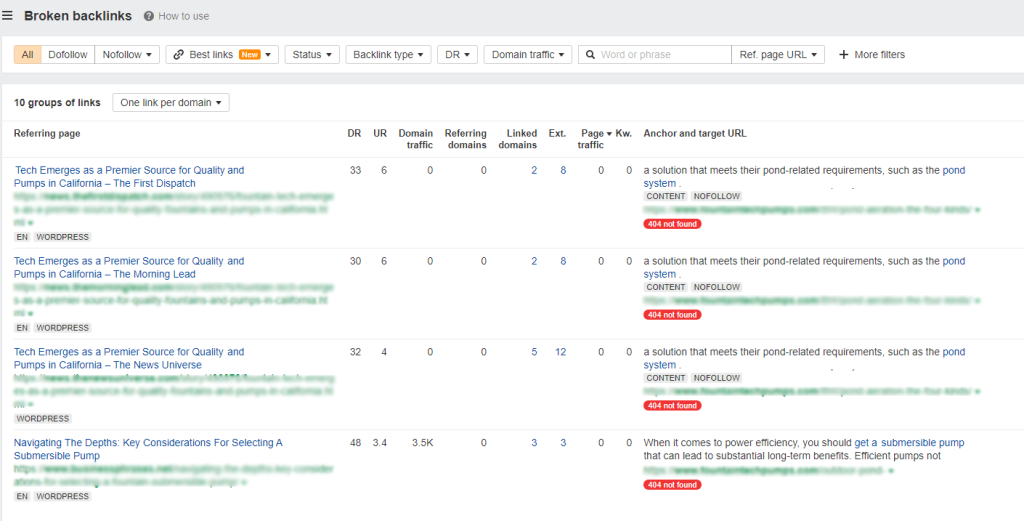This screenshot has width=1024, height=521.
Task: Click 404 not found badge in First Dispatch row
Action: (672, 224)
